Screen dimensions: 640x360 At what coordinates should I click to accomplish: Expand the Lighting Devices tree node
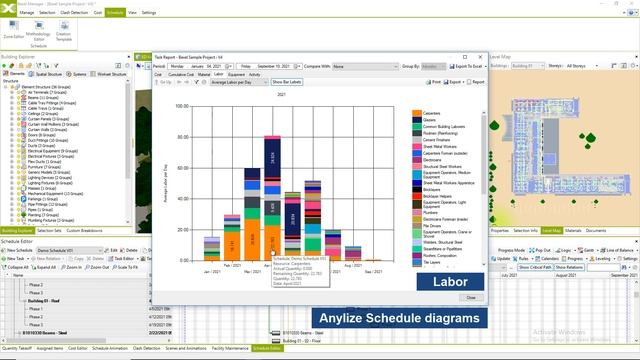pos(12,178)
